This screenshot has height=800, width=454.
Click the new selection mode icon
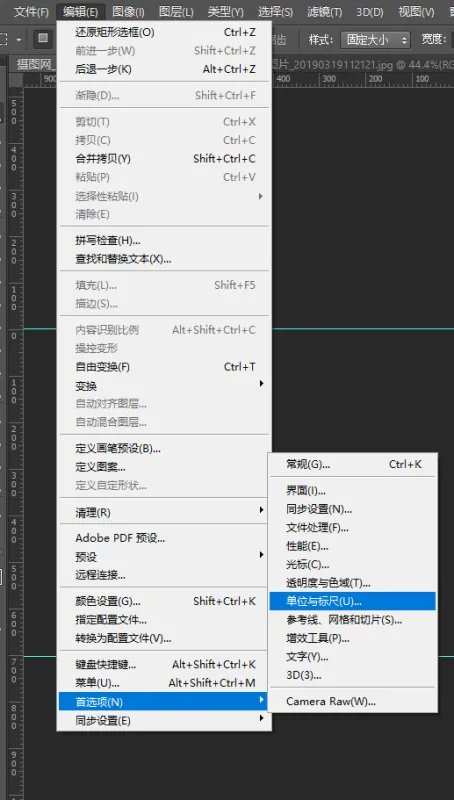[x=43, y=39]
